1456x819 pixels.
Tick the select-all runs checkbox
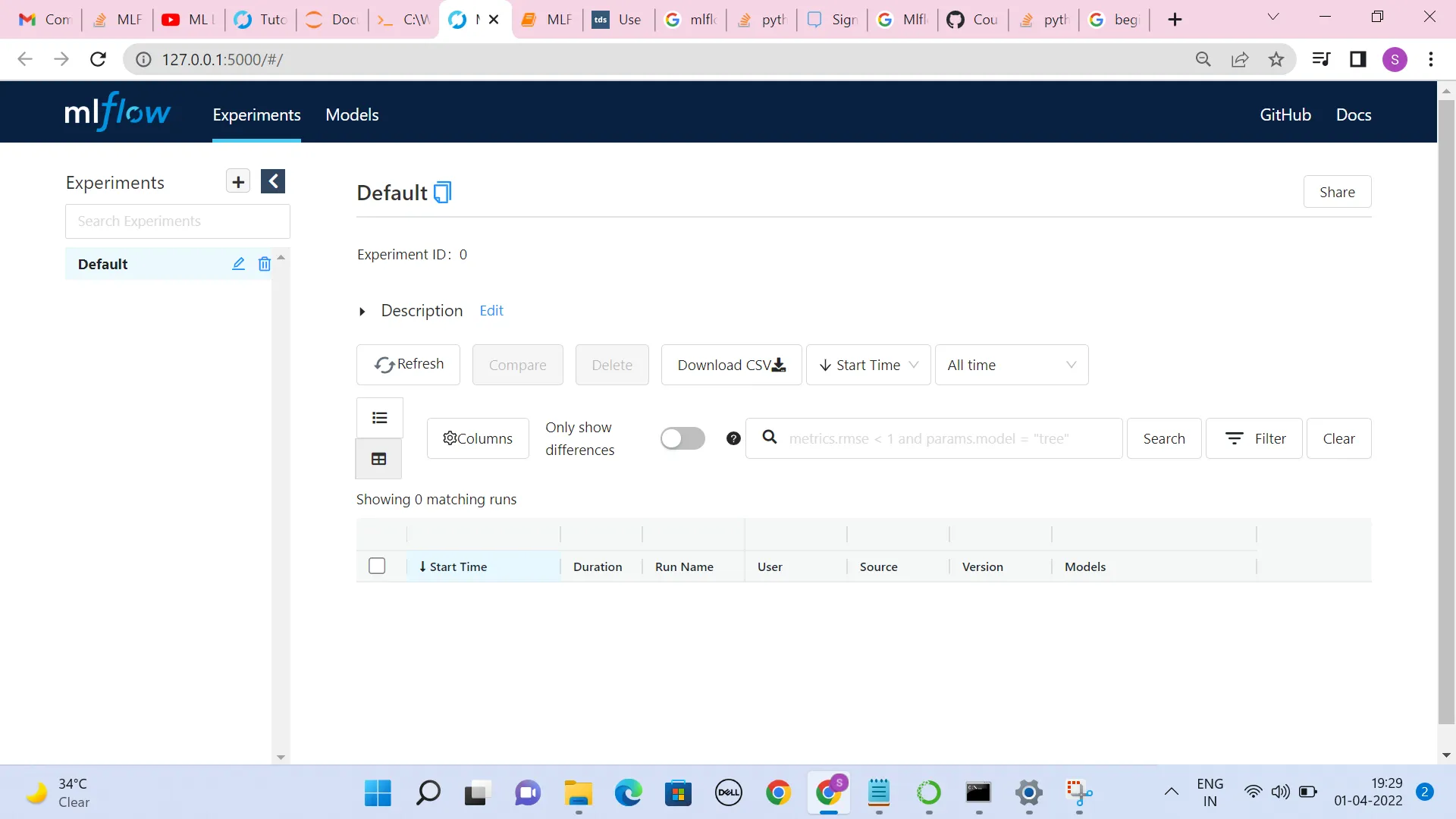tap(377, 566)
